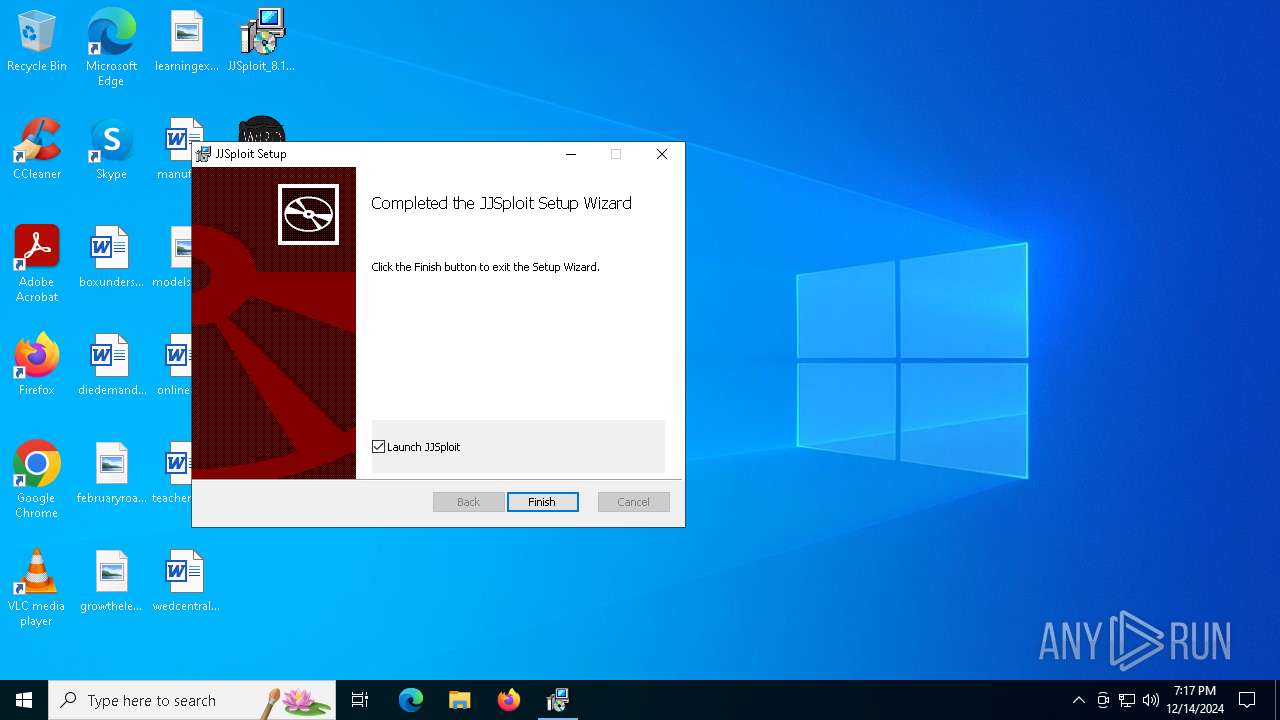This screenshot has height=720, width=1280.
Task: Close the JJSploit Setup window
Action: 662,154
